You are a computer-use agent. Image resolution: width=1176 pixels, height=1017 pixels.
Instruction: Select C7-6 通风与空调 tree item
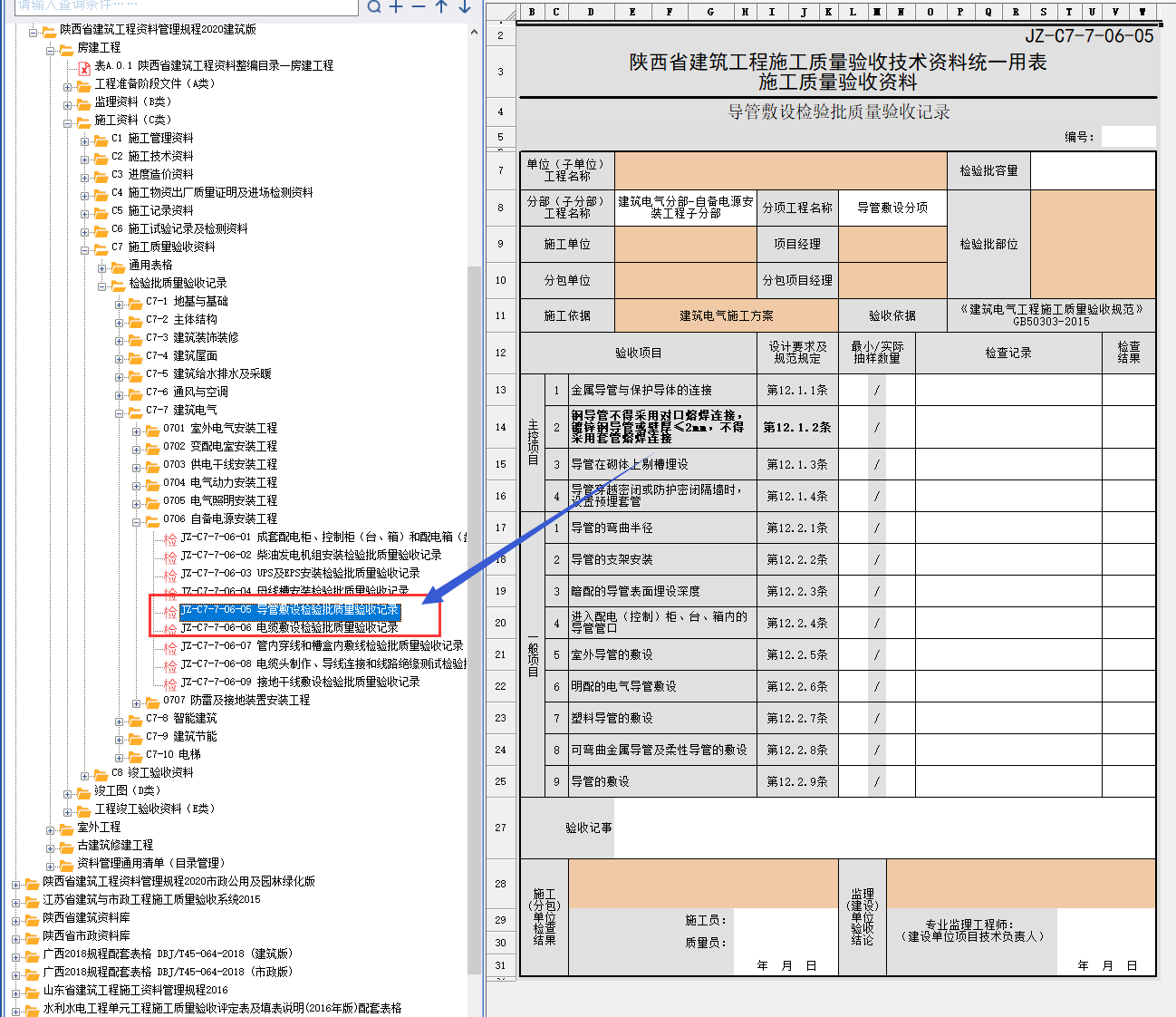tap(187, 392)
